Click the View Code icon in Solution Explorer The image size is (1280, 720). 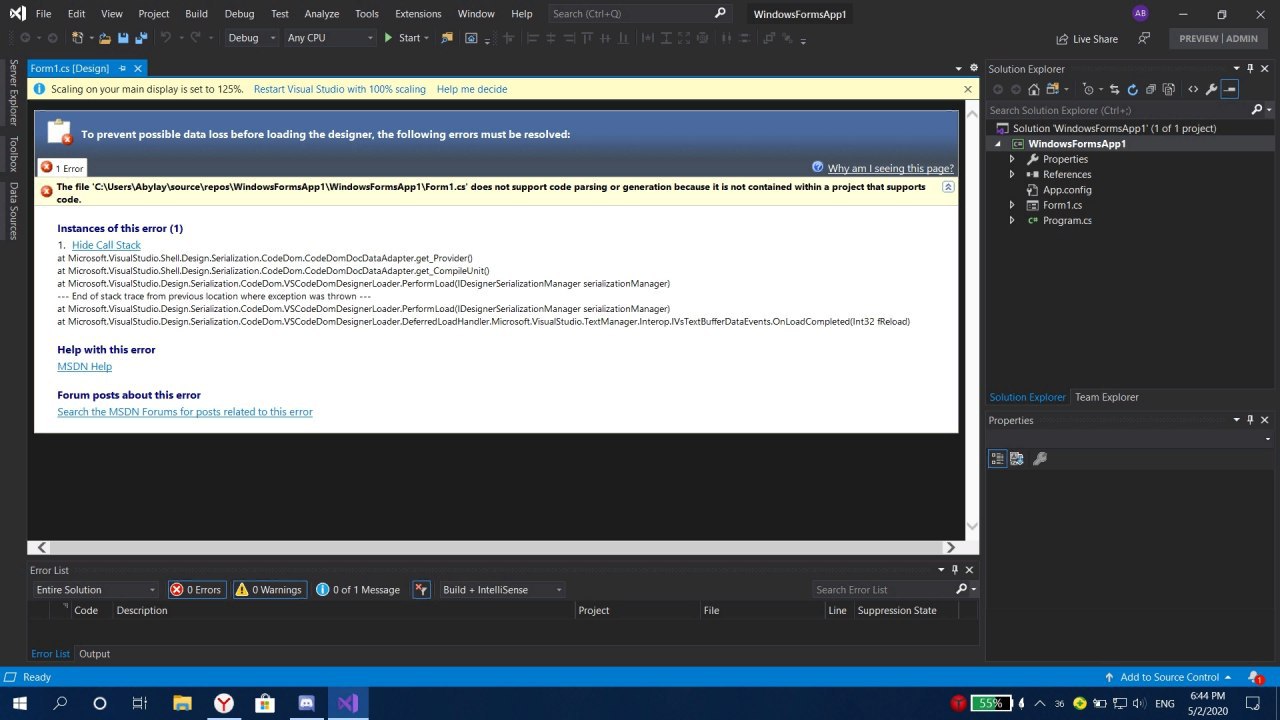[1193, 89]
